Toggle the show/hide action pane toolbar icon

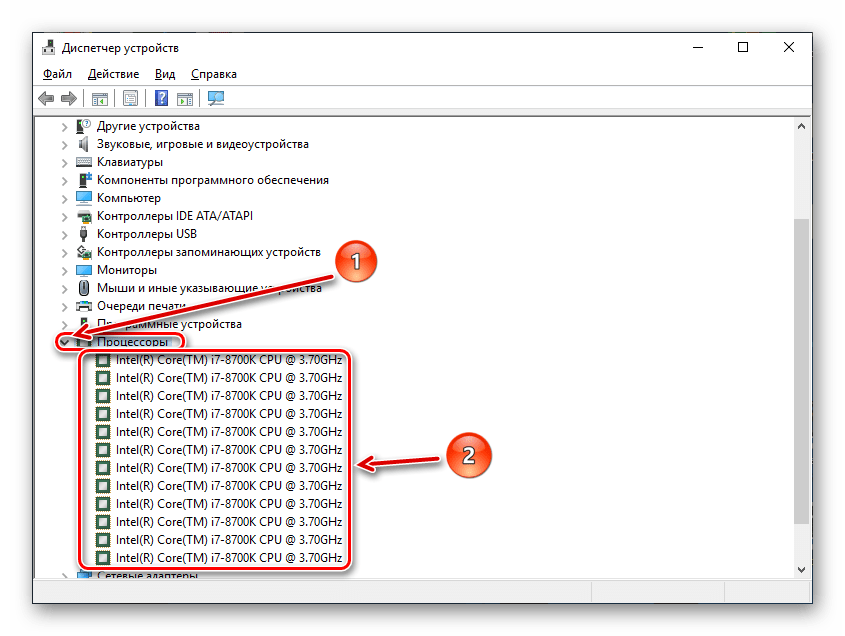coord(185,99)
